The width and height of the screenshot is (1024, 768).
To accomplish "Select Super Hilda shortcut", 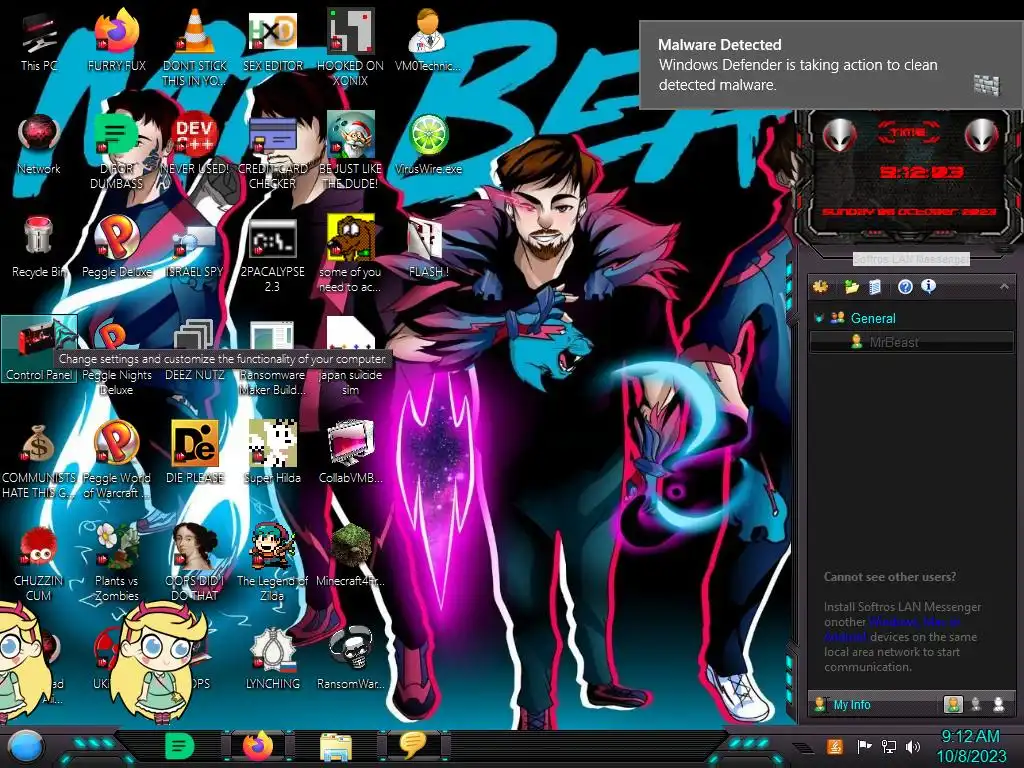I will coord(272,452).
